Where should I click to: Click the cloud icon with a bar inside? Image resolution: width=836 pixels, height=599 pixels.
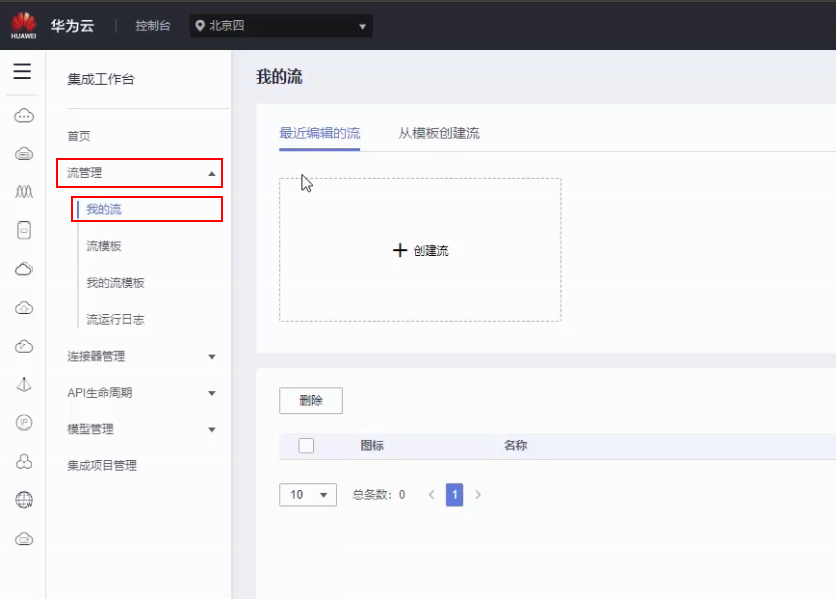coord(24,154)
